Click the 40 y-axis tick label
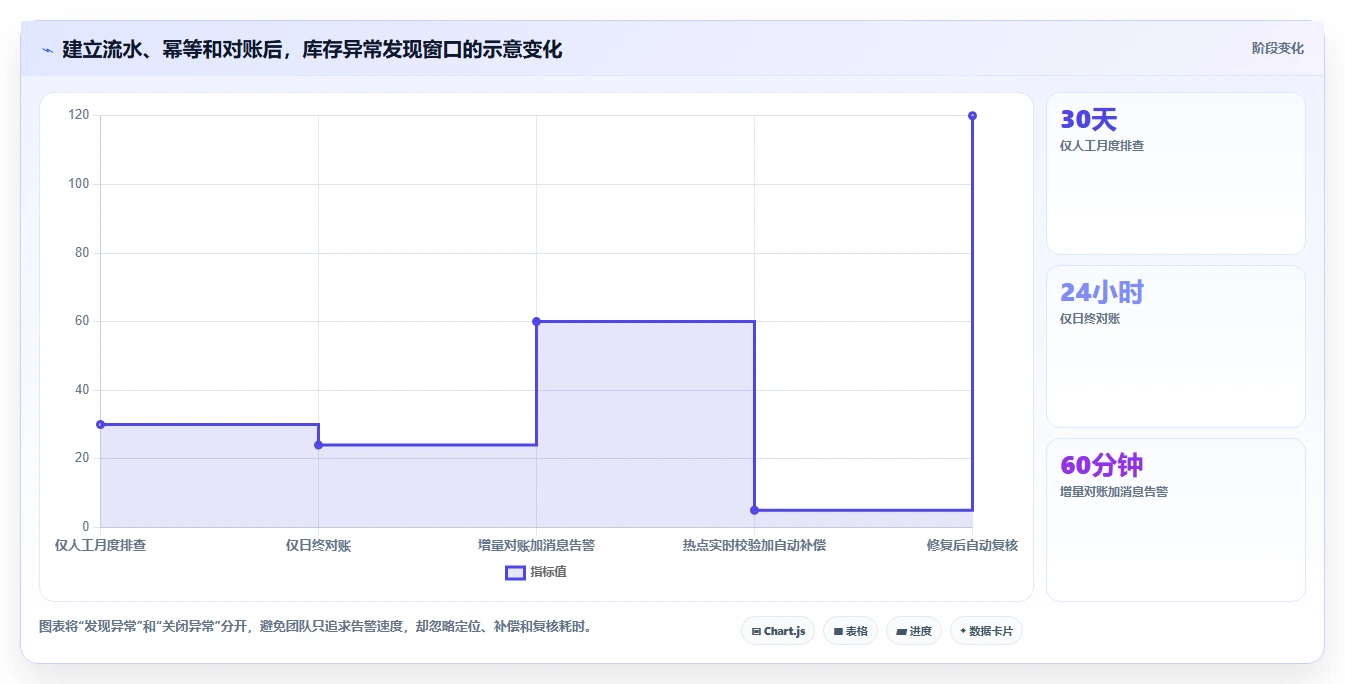This screenshot has height=684, width=1345. 82,390
